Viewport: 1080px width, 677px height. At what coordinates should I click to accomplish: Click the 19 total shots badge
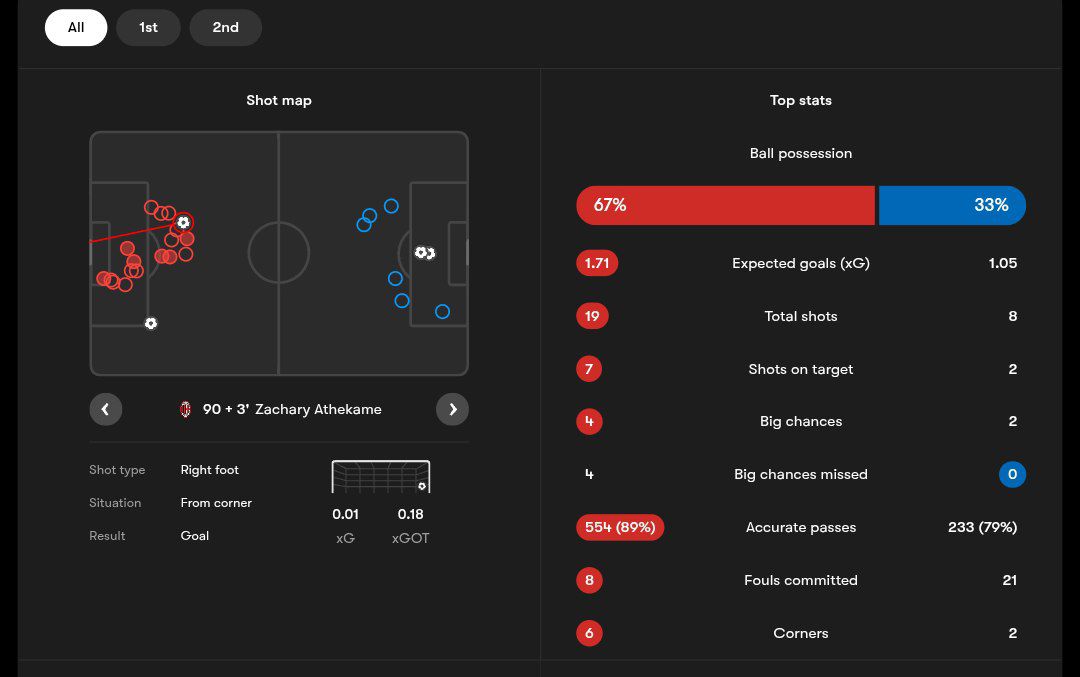coord(592,316)
